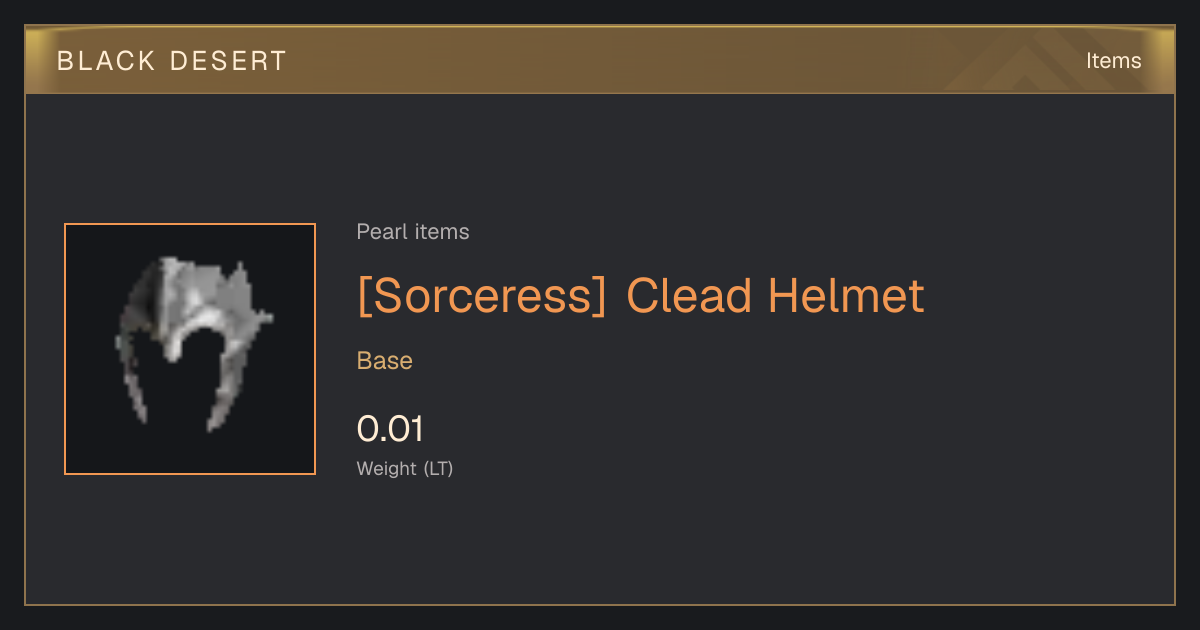Select the Pearl items category label
The width and height of the screenshot is (1200, 630).
[413, 232]
